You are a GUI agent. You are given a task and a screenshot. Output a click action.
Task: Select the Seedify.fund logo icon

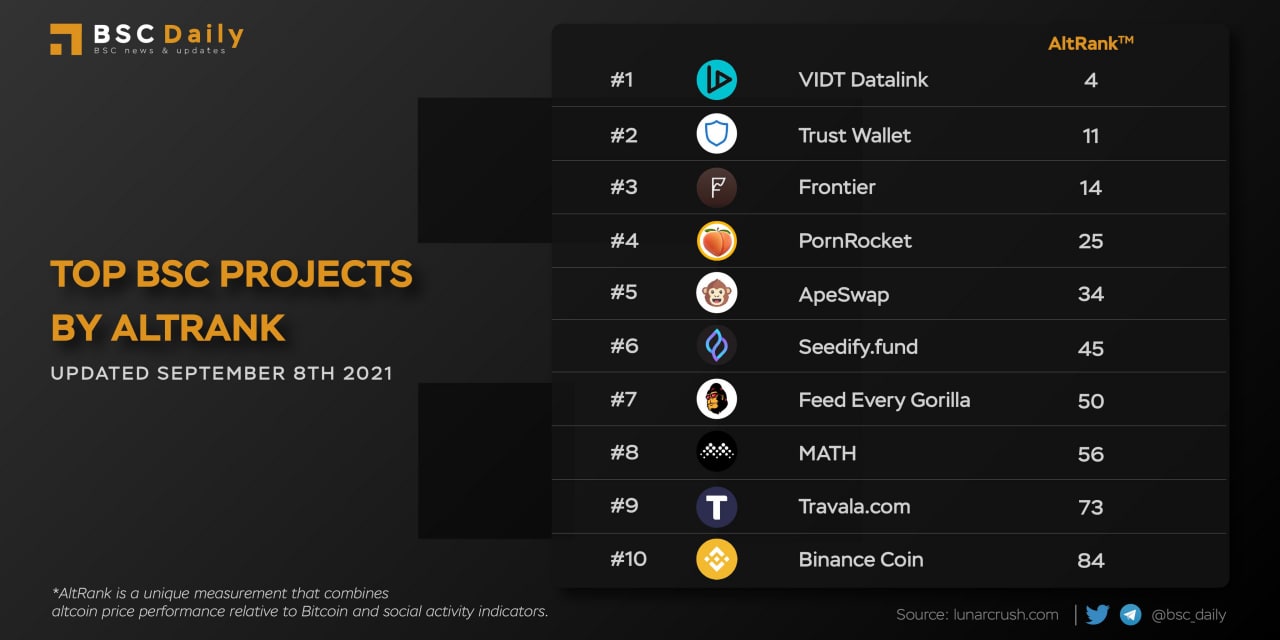pos(716,346)
